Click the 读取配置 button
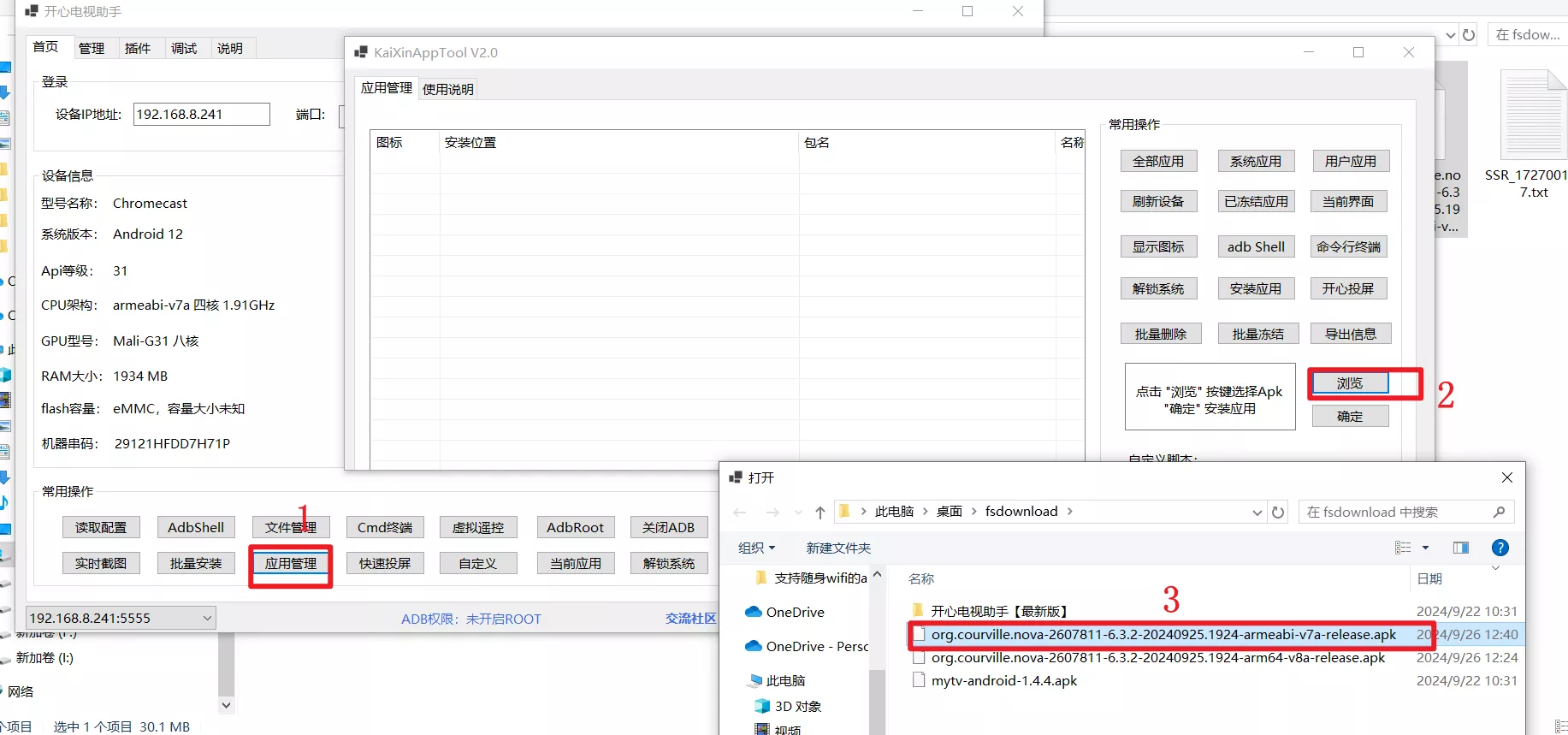The width and height of the screenshot is (1568, 735). 101,528
